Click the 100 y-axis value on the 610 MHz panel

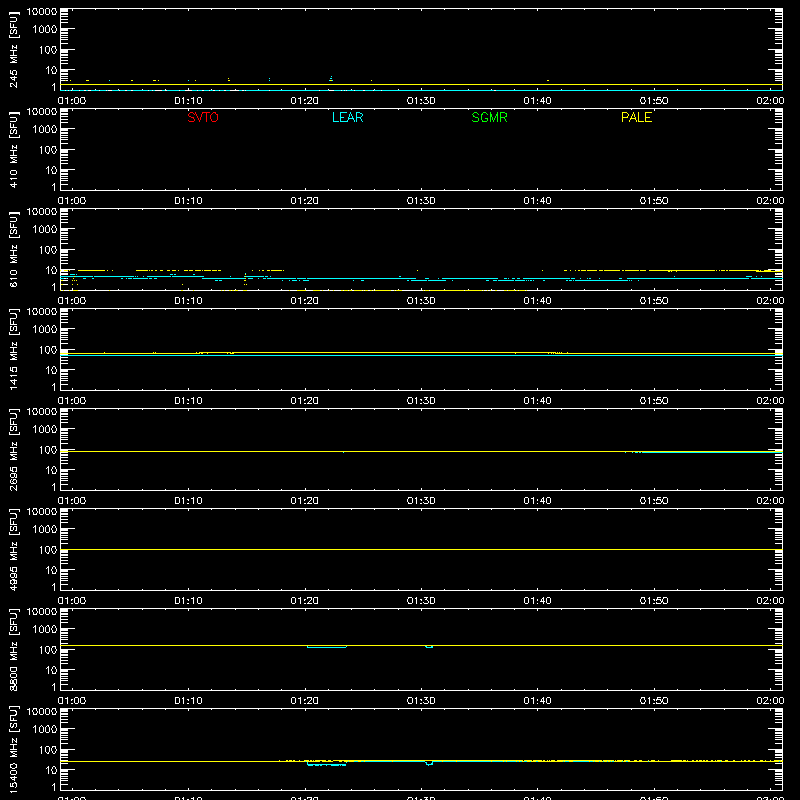pyautogui.click(x=48, y=250)
